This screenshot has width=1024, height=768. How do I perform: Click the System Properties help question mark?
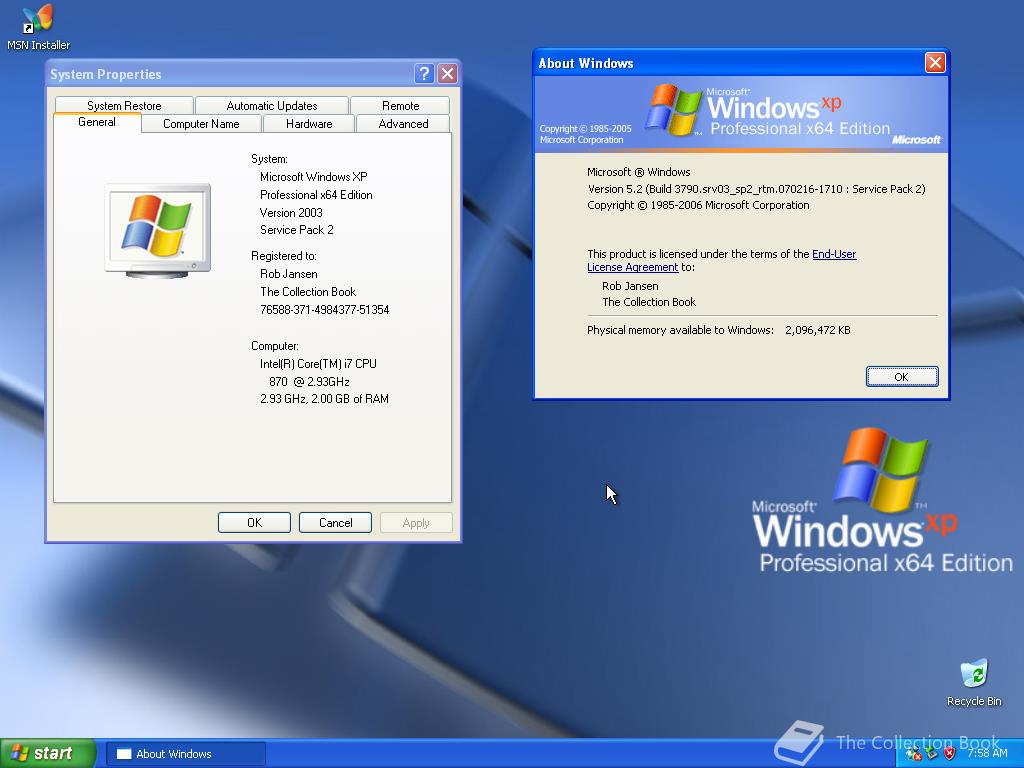point(424,73)
